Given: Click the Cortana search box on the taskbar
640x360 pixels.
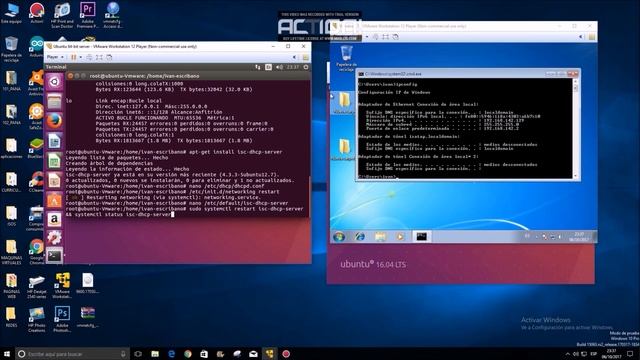Looking at the screenshot, I should (73, 354).
